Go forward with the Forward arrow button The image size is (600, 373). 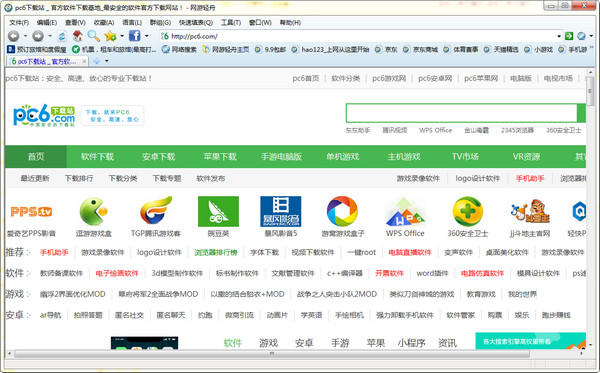click(x=38, y=36)
